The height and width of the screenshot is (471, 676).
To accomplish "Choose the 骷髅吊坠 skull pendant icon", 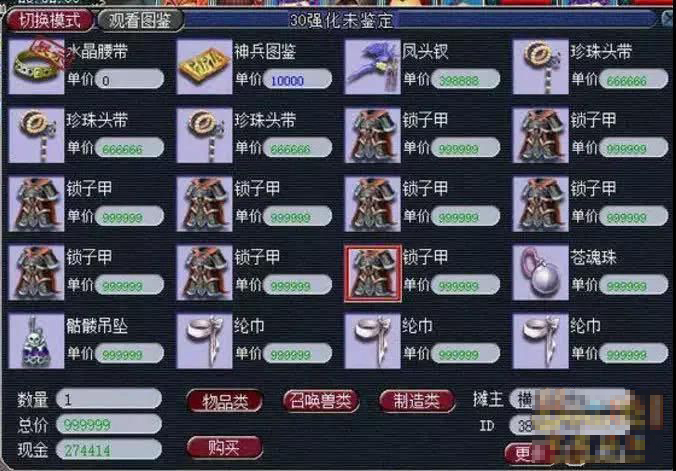I will (x=36, y=341).
